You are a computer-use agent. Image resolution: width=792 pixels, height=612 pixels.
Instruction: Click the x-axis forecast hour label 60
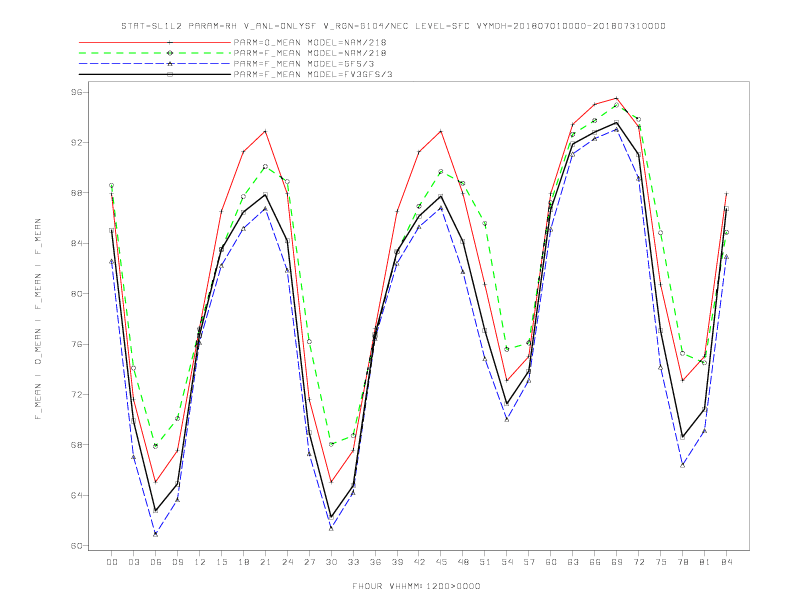(x=551, y=562)
